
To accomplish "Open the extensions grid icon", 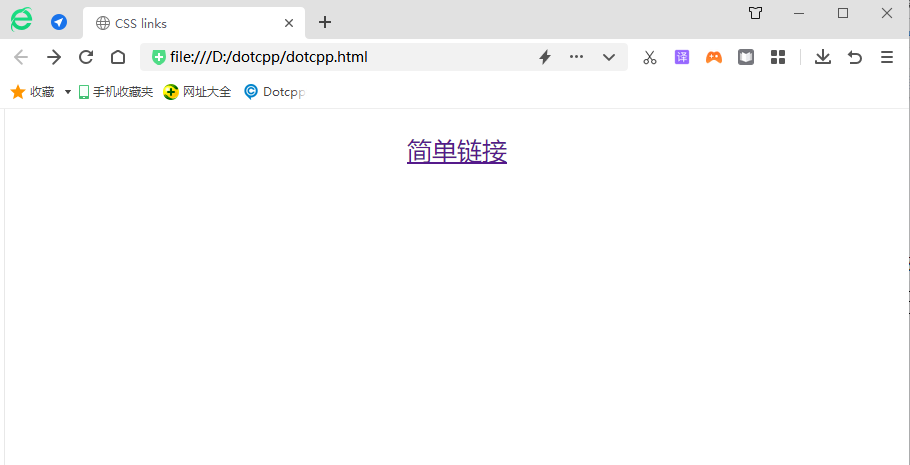I will click(778, 57).
